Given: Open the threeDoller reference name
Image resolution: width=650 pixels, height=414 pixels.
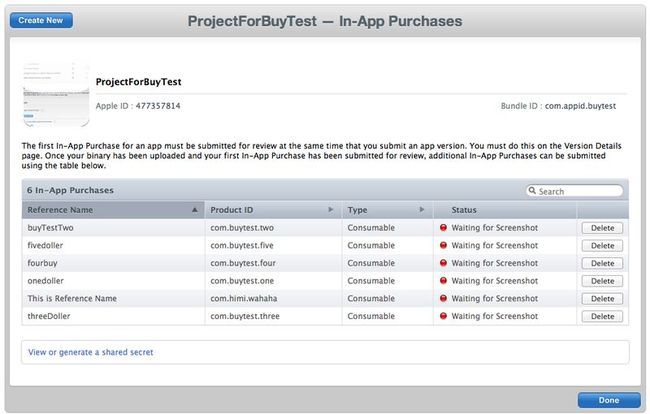Looking at the screenshot, I should tap(49, 316).
